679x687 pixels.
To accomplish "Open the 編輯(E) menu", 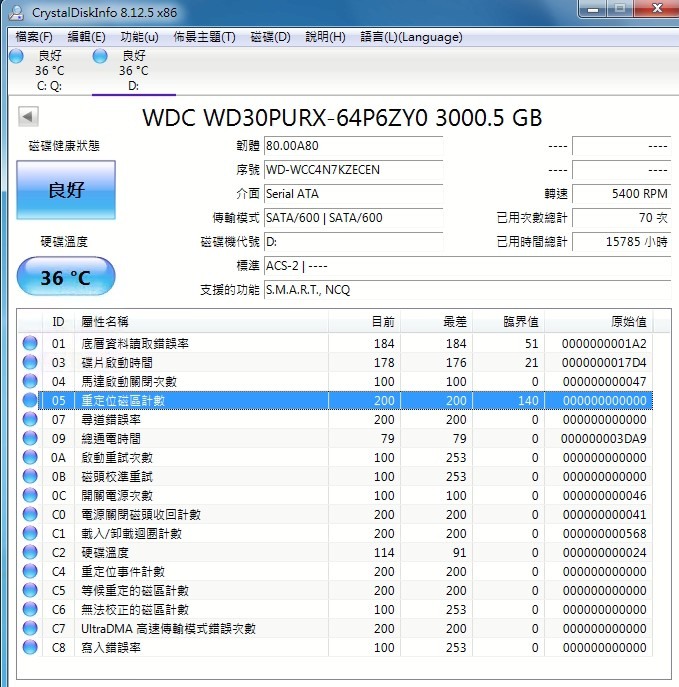I will coord(86,37).
